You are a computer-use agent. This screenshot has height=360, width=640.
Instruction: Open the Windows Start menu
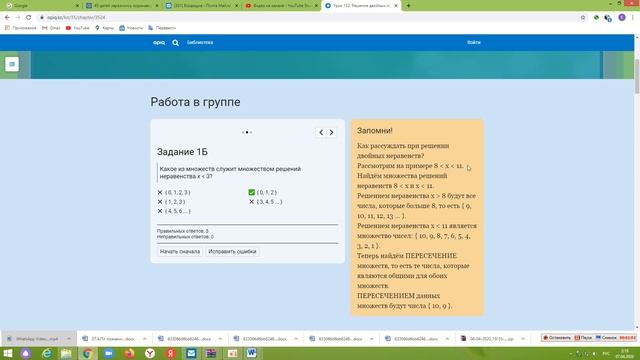pyautogui.click(x=8, y=353)
